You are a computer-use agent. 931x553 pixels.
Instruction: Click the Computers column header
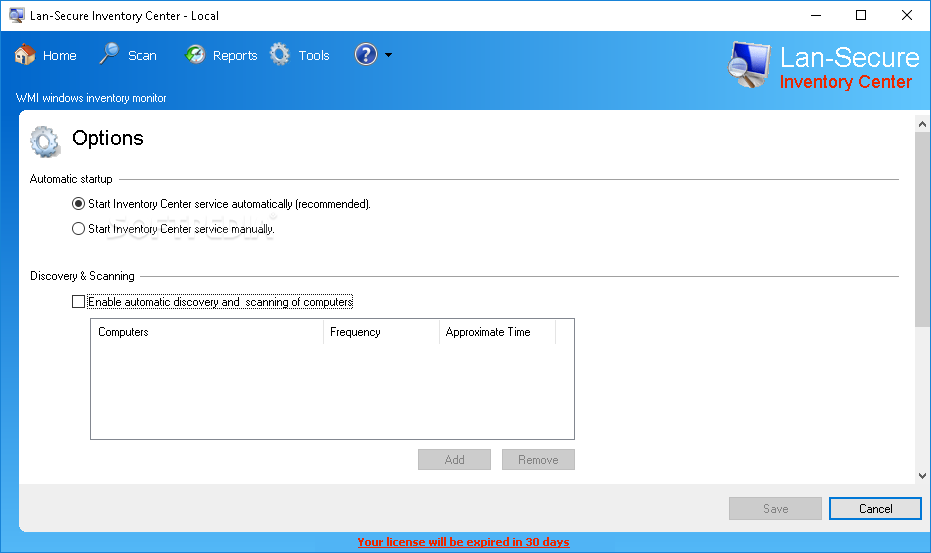[207, 332]
